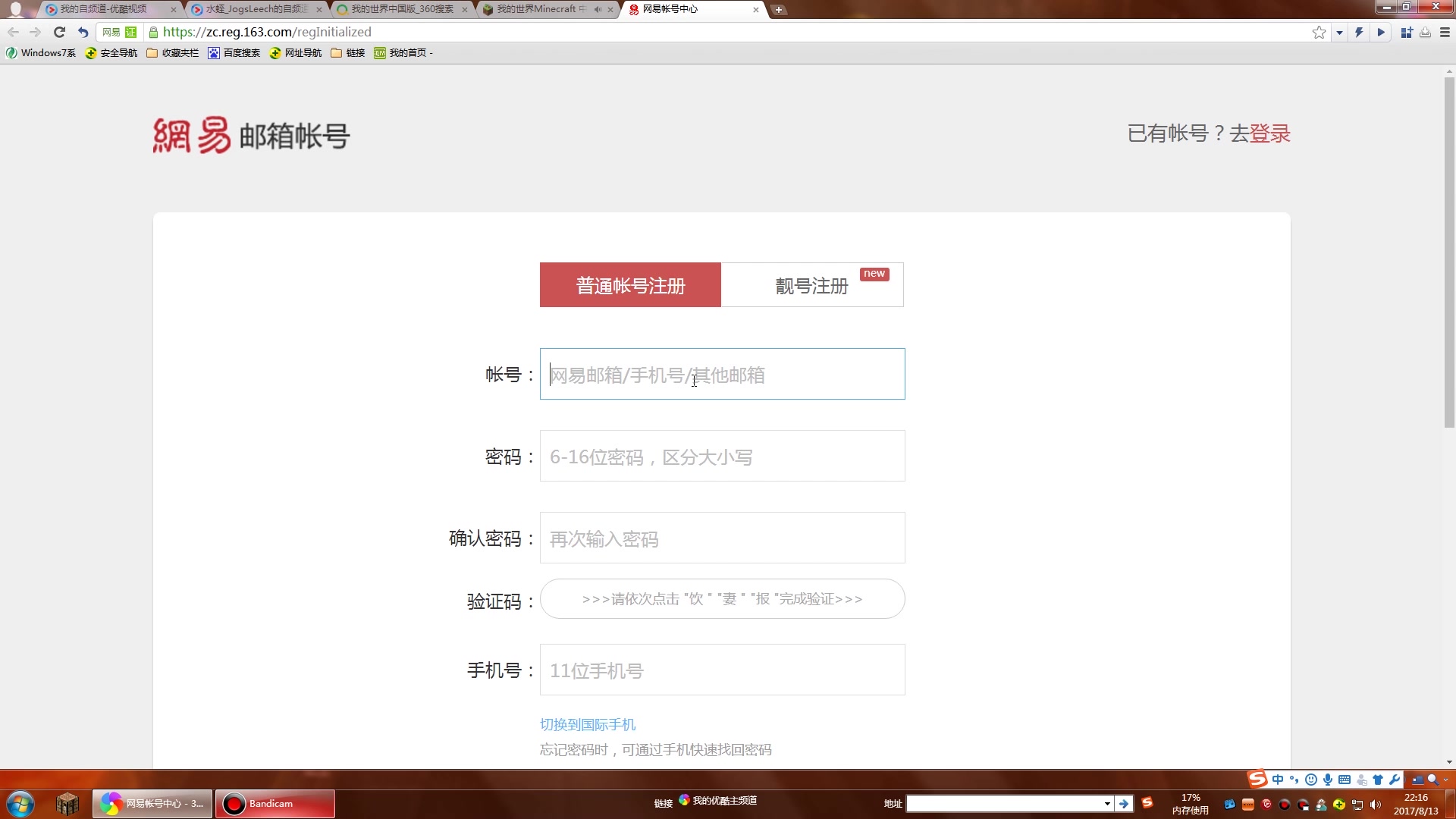1456x819 pixels.
Task: Click the address bar URL
Action: click(267, 32)
